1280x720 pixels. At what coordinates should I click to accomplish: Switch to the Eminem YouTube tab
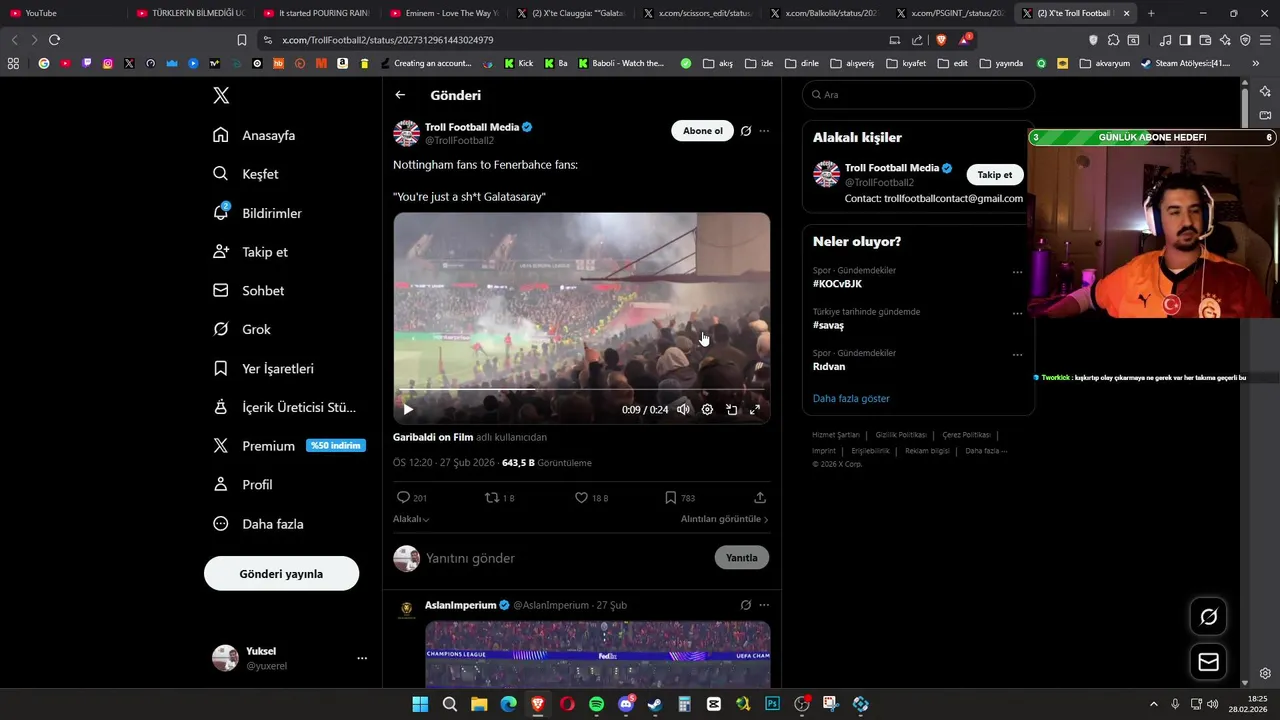click(443, 13)
